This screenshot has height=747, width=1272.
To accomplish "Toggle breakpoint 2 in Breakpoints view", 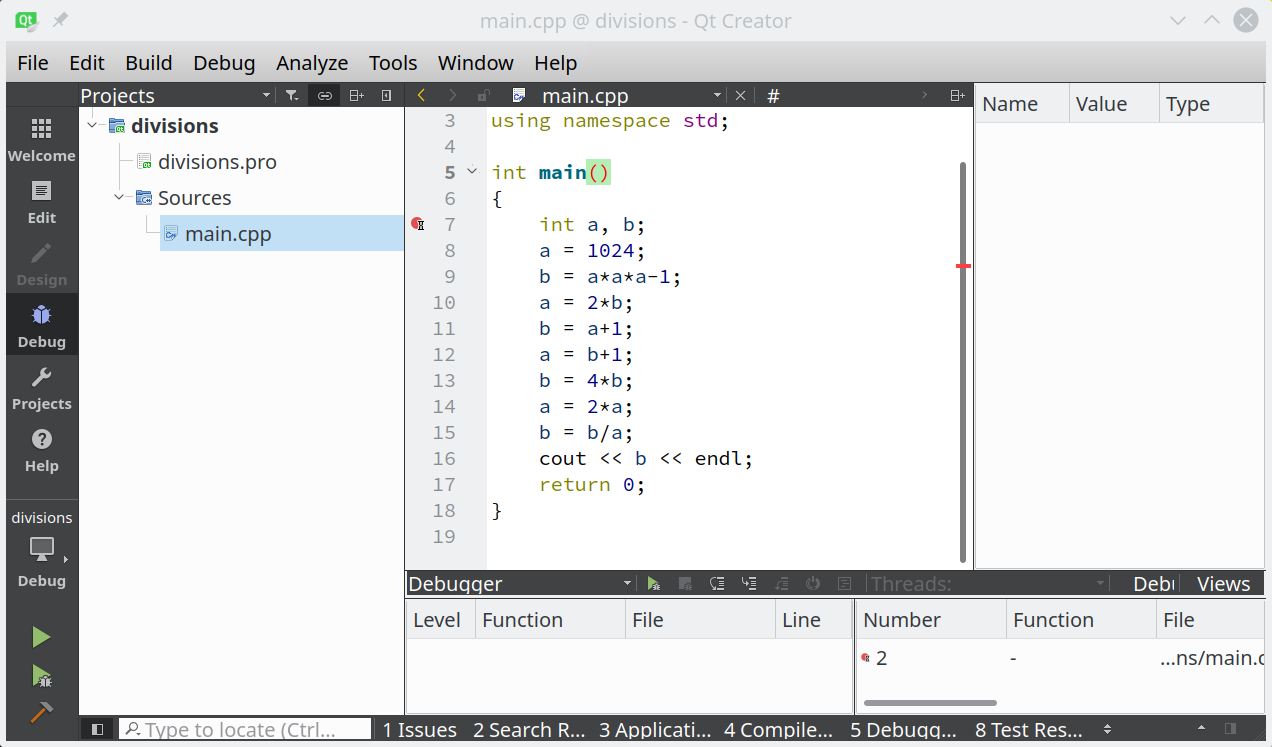I will coord(865,658).
